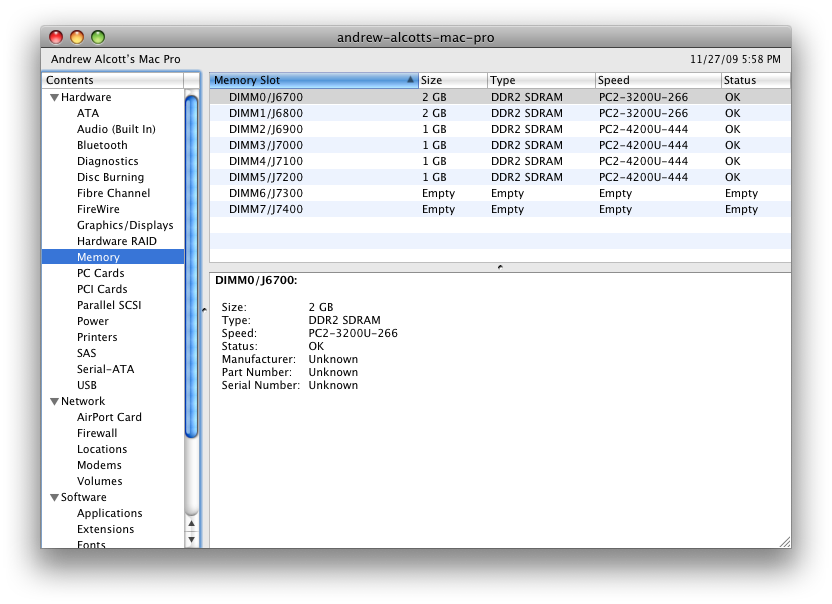Sort by Memory Slot column header
The image size is (832, 604).
pyautogui.click(x=314, y=80)
